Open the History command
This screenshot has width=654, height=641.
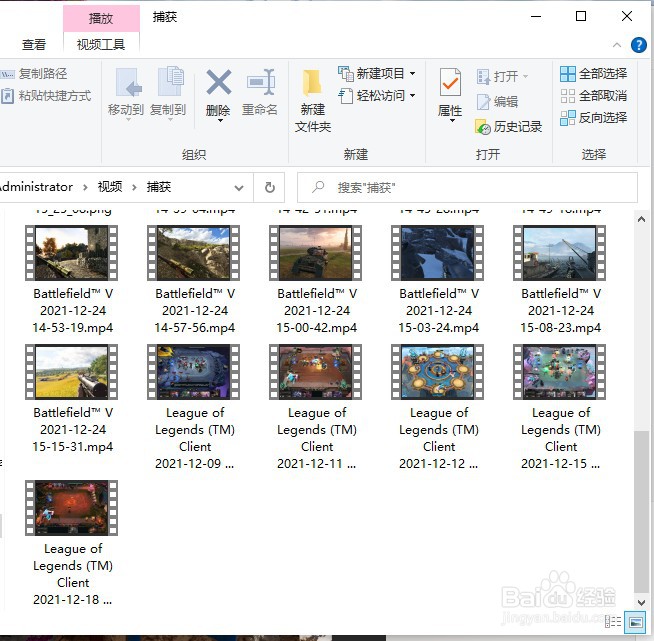click(508, 126)
